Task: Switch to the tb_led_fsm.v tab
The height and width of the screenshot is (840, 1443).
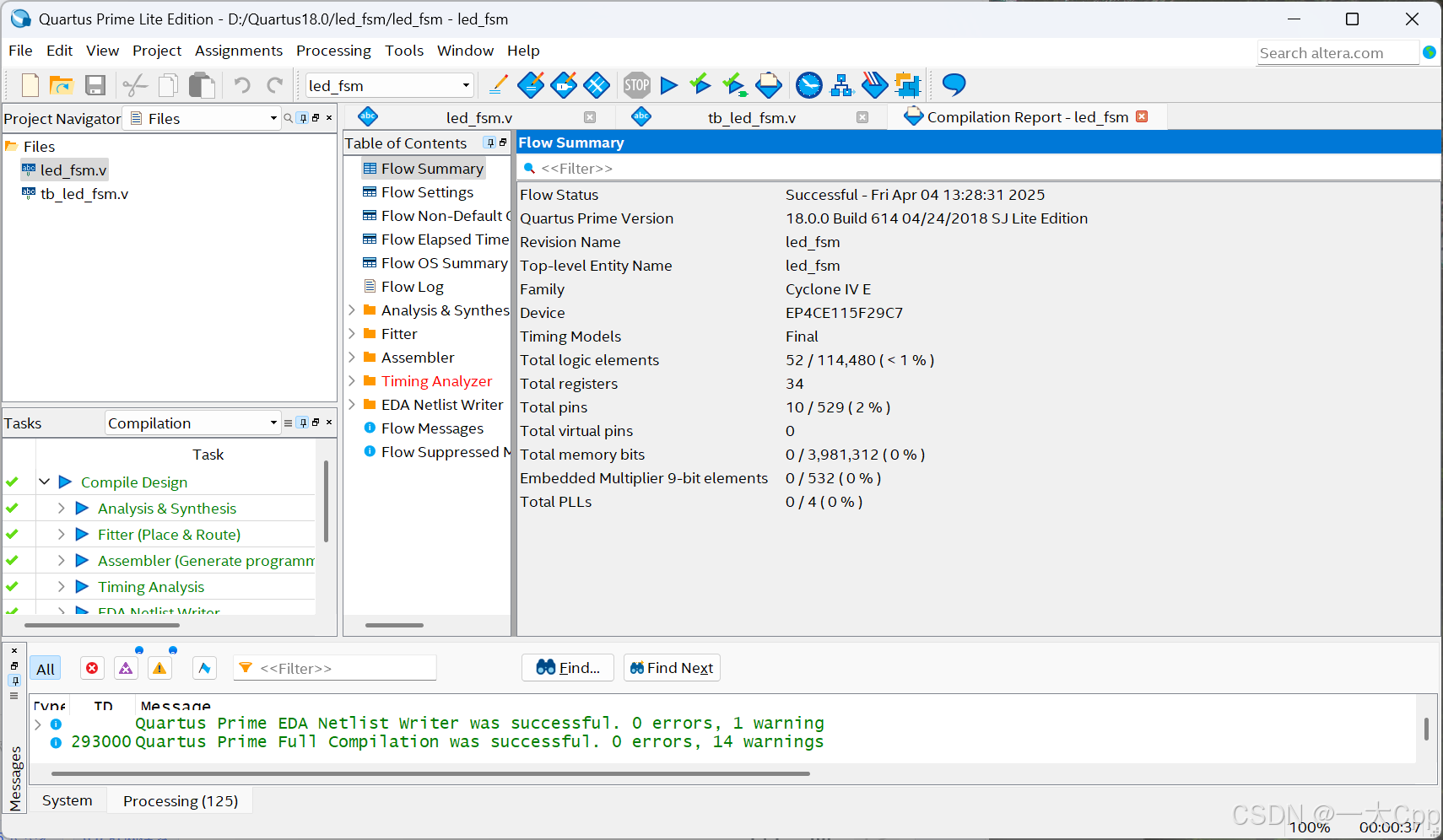Action: (751, 117)
